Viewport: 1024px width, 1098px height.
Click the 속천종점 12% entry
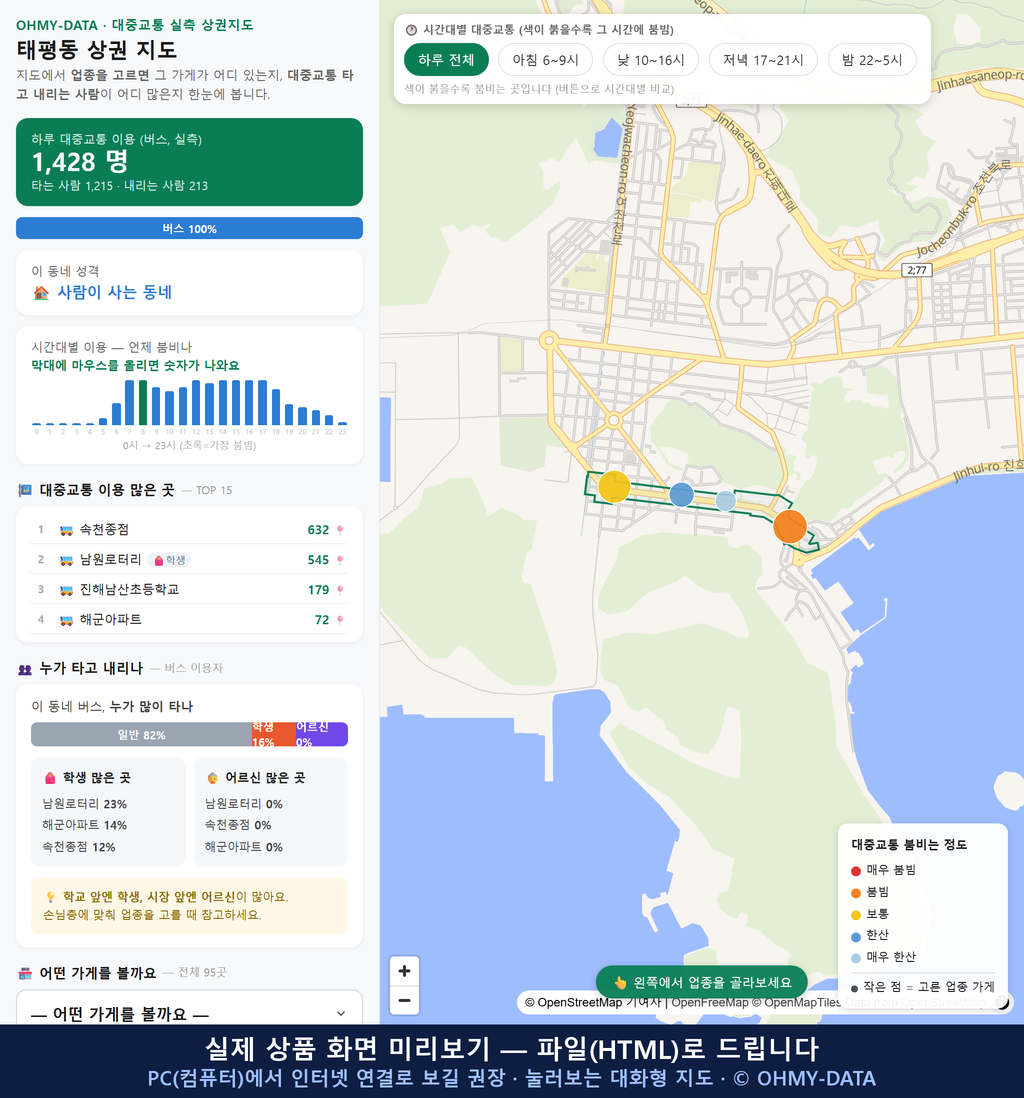coord(79,847)
